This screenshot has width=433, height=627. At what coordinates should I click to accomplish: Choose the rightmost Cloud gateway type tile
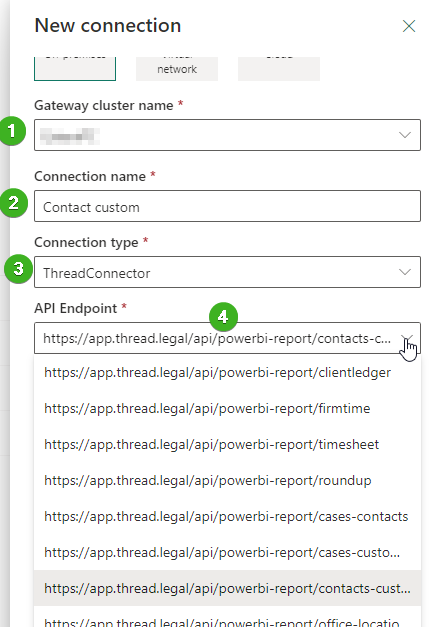(279, 69)
